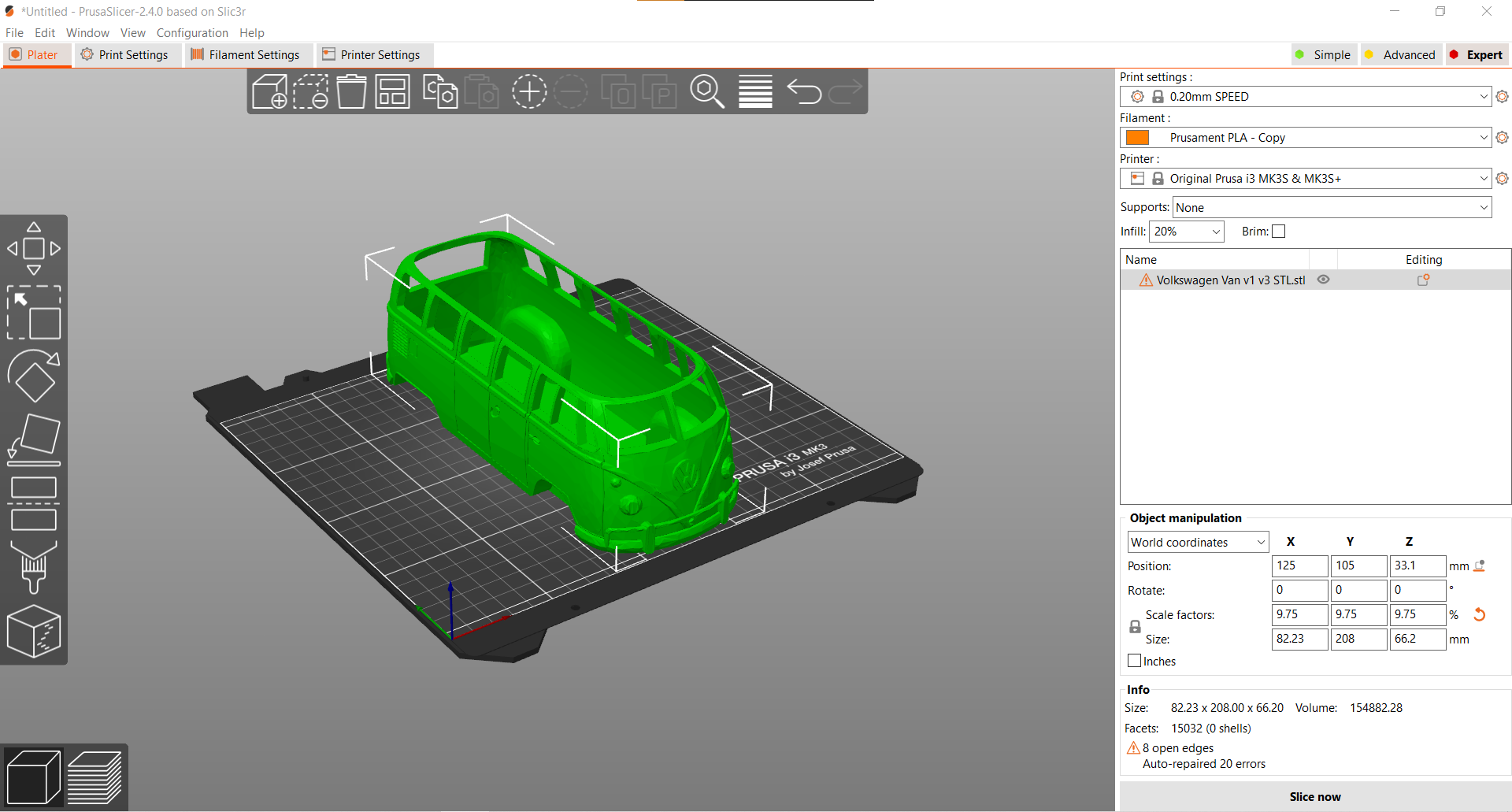Click the Size Y field showing 208
This screenshot has height=812, width=1512.
tap(1358, 639)
